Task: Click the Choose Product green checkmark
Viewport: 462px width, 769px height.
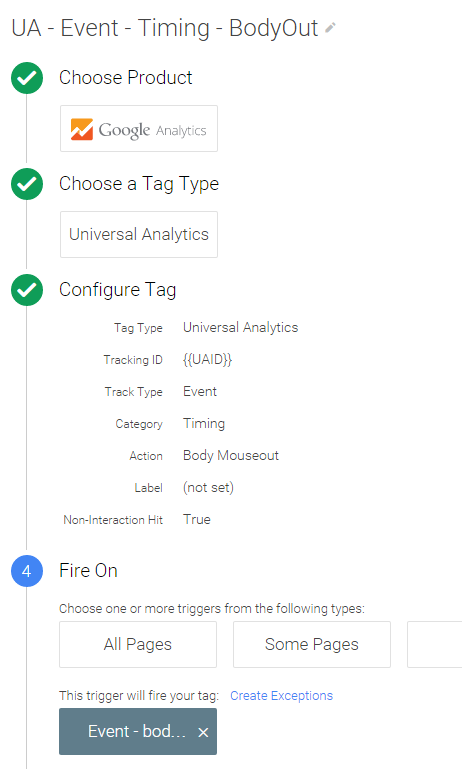Action: click(27, 78)
